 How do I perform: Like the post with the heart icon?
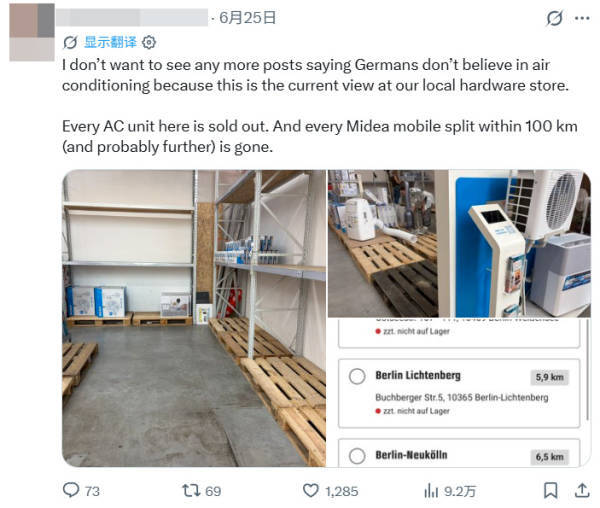coord(310,490)
